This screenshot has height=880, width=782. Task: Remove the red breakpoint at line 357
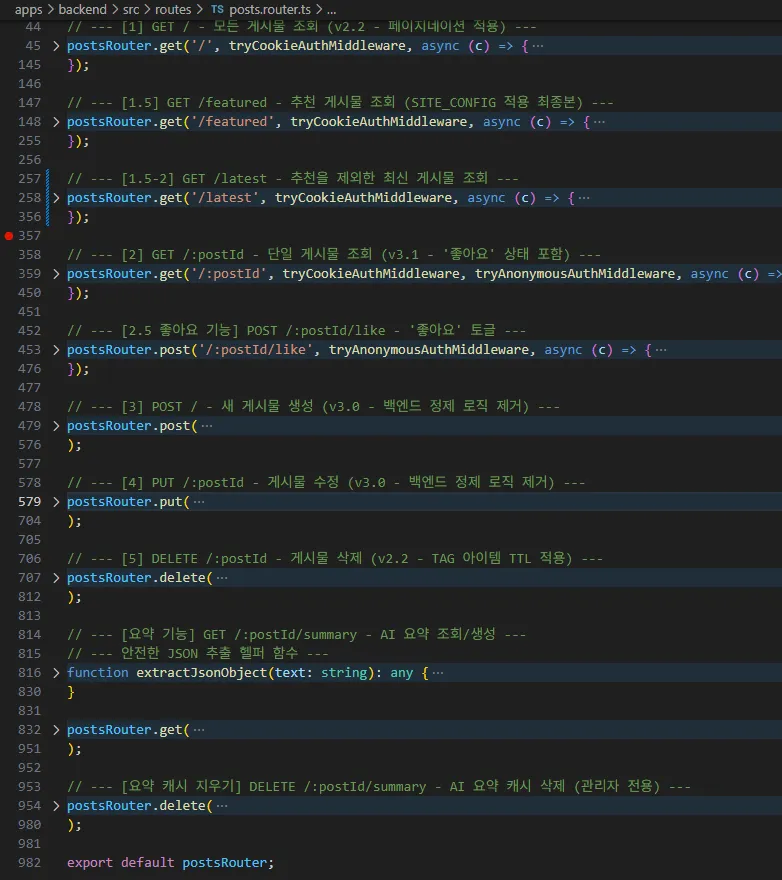click(8, 236)
